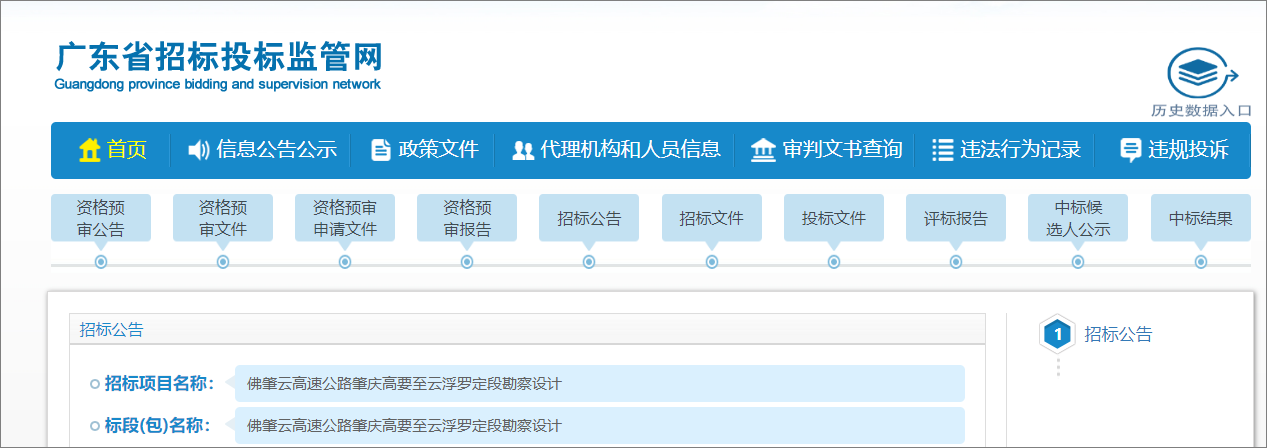Click the chat bubble icon for 违规投诉
1267x448 pixels.
pos(1130,150)
